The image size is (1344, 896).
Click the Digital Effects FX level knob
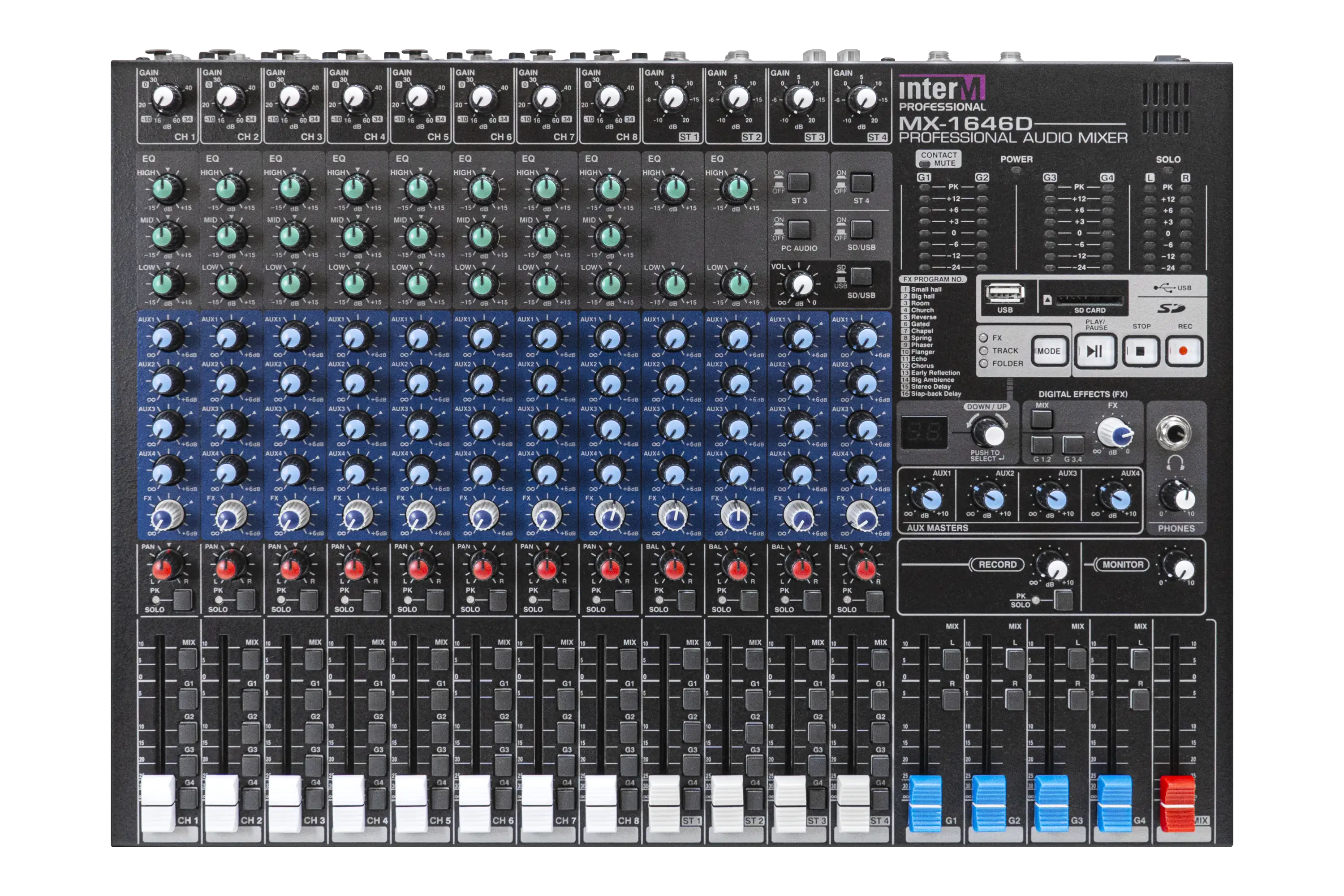click(1116, 433)
